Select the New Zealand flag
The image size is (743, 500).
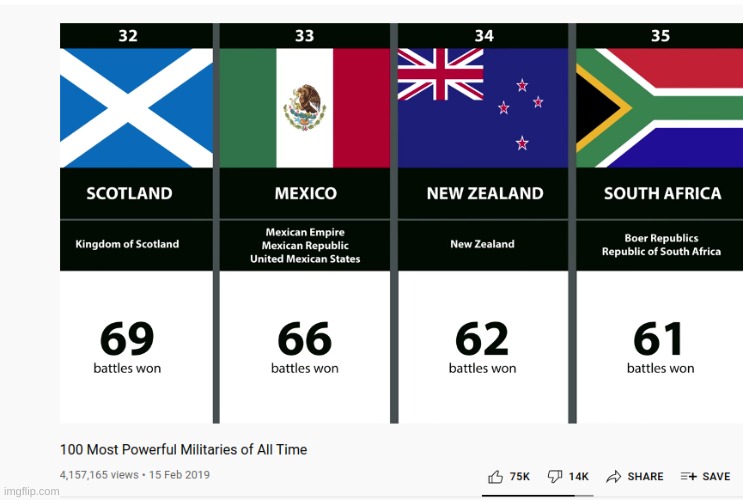482,108
